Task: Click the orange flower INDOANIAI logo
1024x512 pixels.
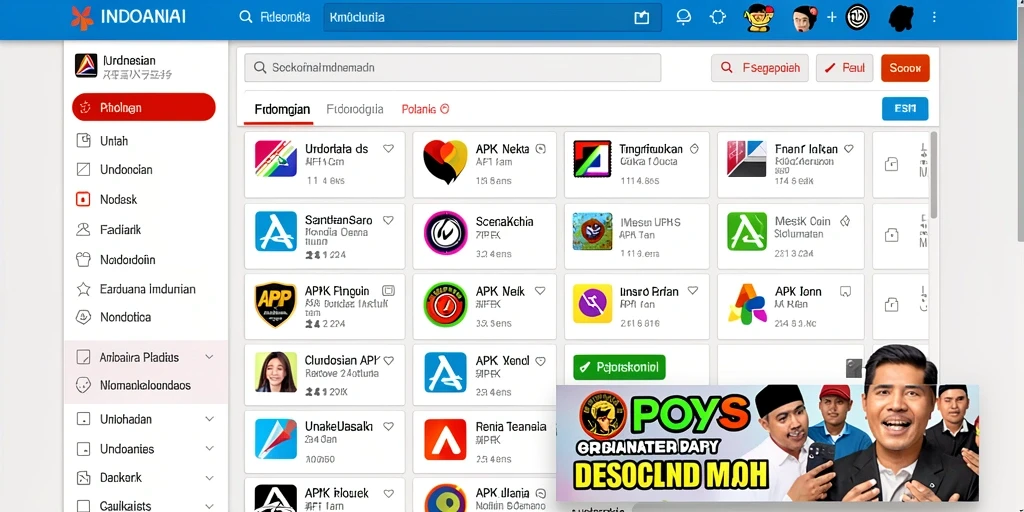Action: coord(82,18)
